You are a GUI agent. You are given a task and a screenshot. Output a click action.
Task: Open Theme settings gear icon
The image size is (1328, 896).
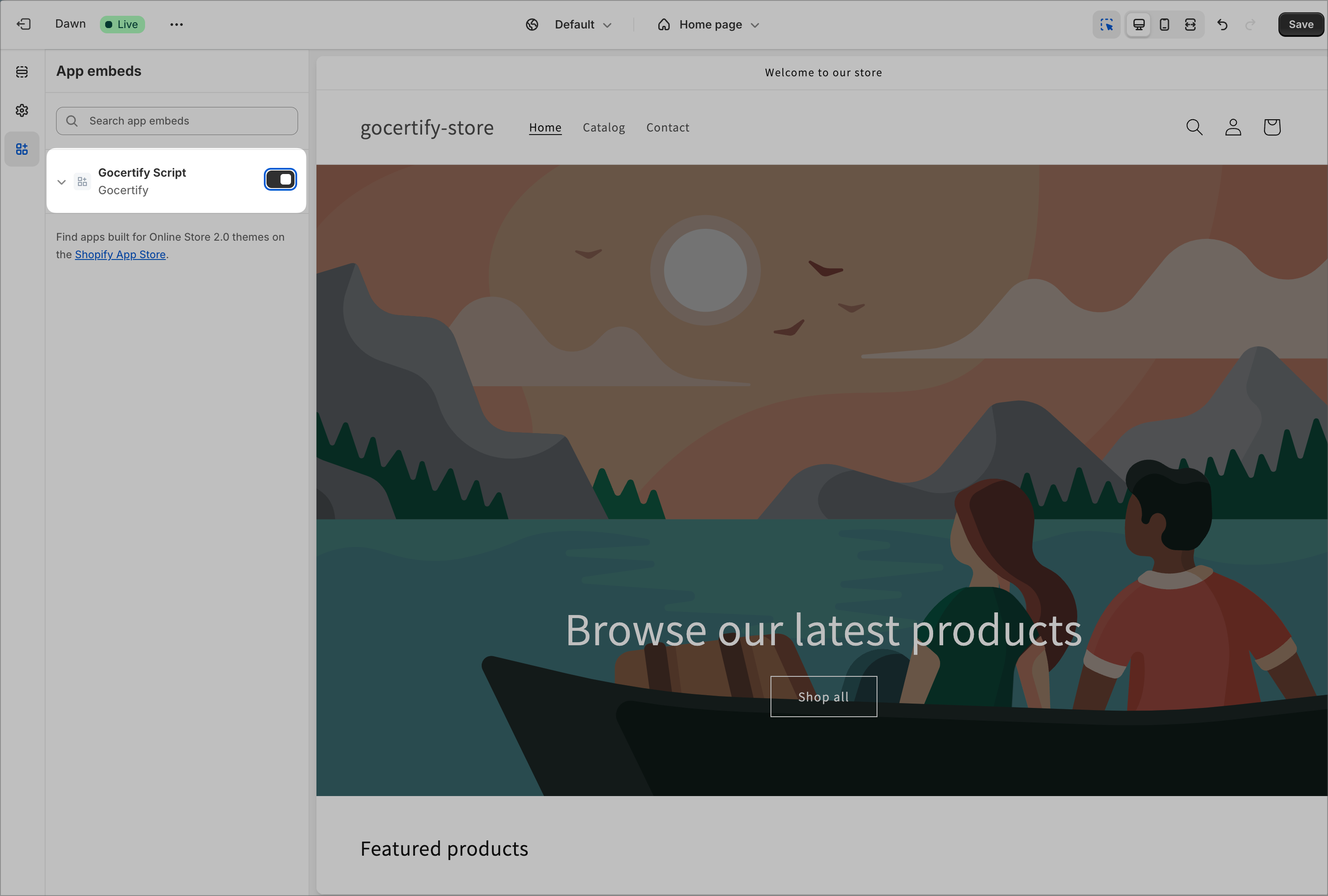pos(22,110)
